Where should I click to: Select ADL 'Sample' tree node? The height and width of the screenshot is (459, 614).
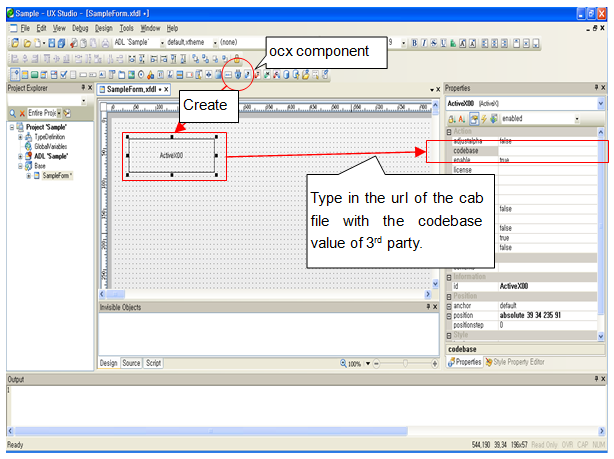51,156
